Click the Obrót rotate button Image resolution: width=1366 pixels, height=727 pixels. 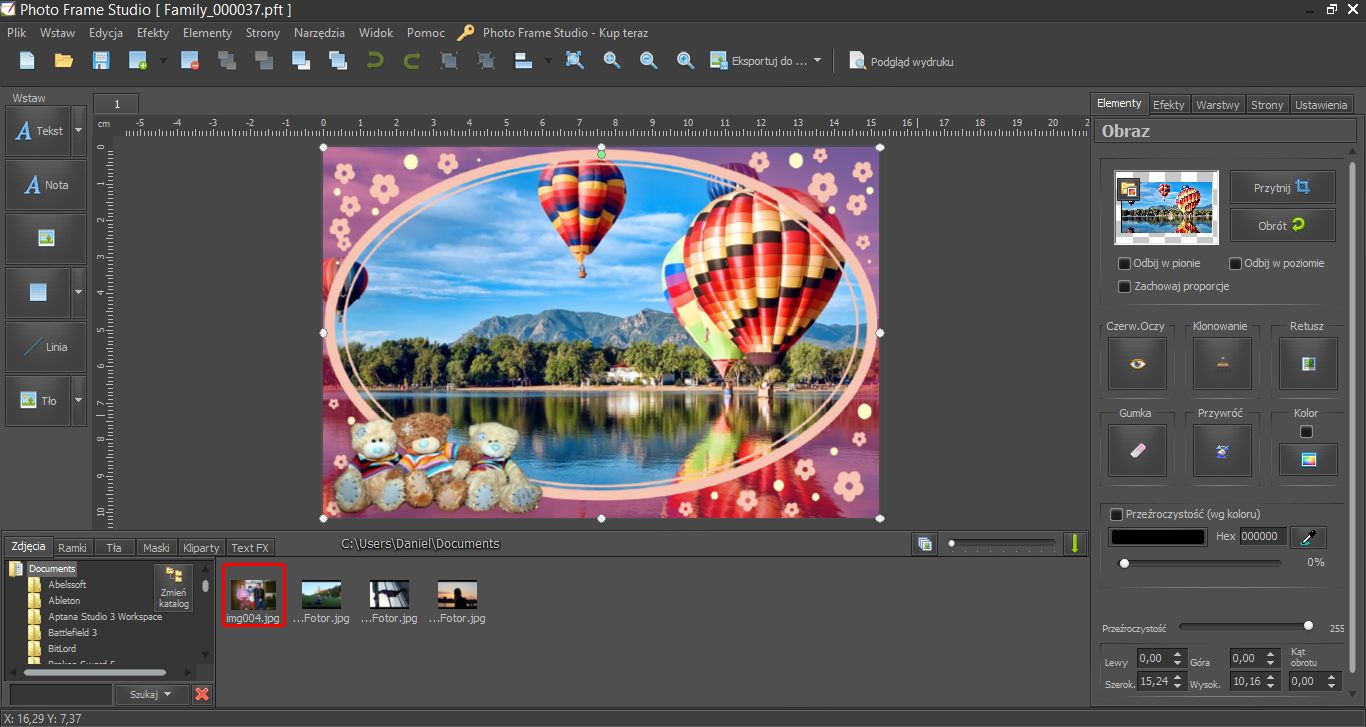tap(1282, 225)
